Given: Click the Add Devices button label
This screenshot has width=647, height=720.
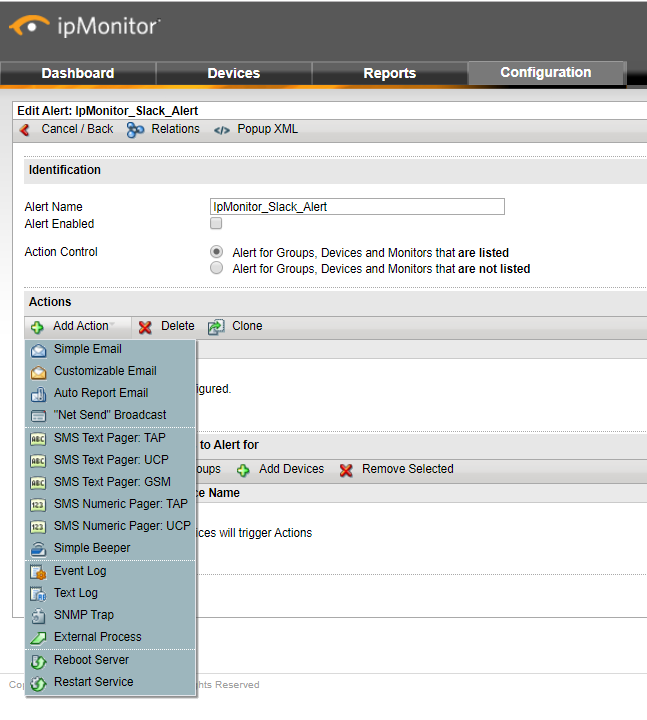Looking at the screenshot, I should pyautogui.click(x=292, y=469).
